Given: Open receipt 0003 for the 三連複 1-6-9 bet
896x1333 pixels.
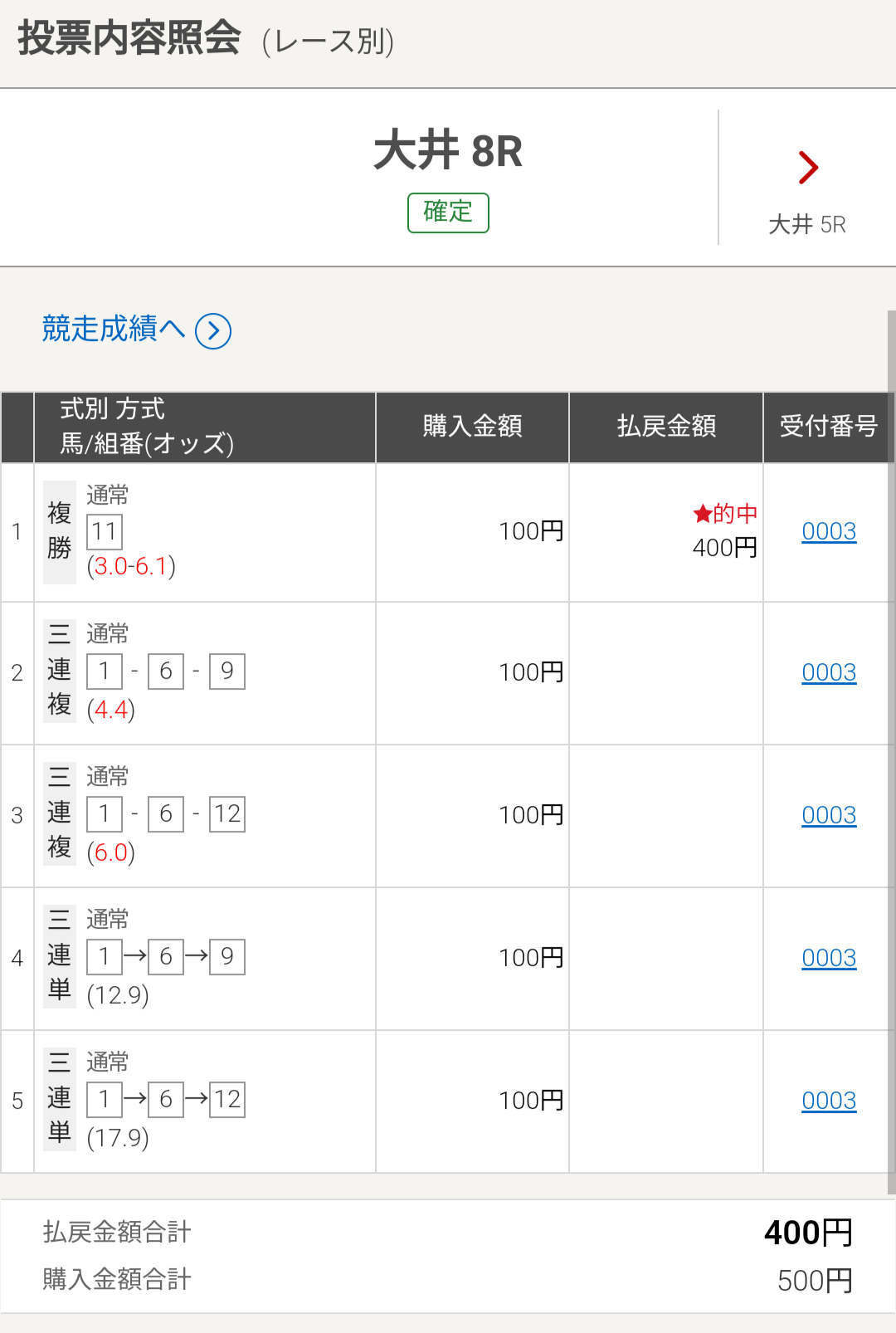Looking at the screenshot, I should click(x=829, y=672).
